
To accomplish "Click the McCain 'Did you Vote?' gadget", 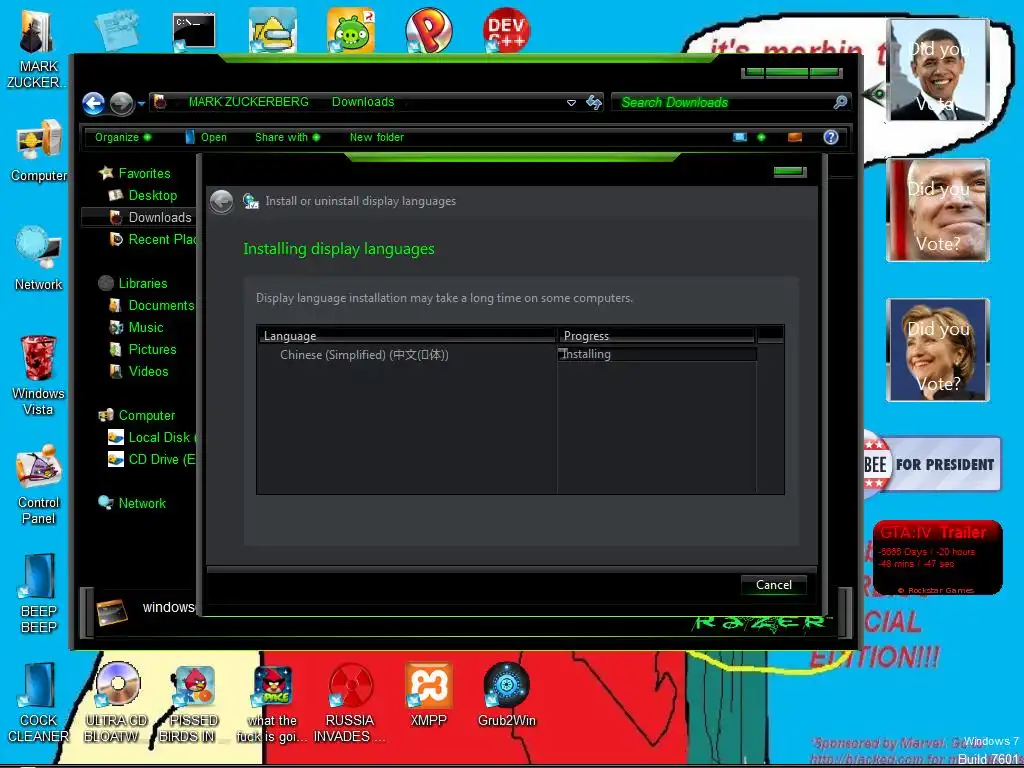I will click(938, 210).
